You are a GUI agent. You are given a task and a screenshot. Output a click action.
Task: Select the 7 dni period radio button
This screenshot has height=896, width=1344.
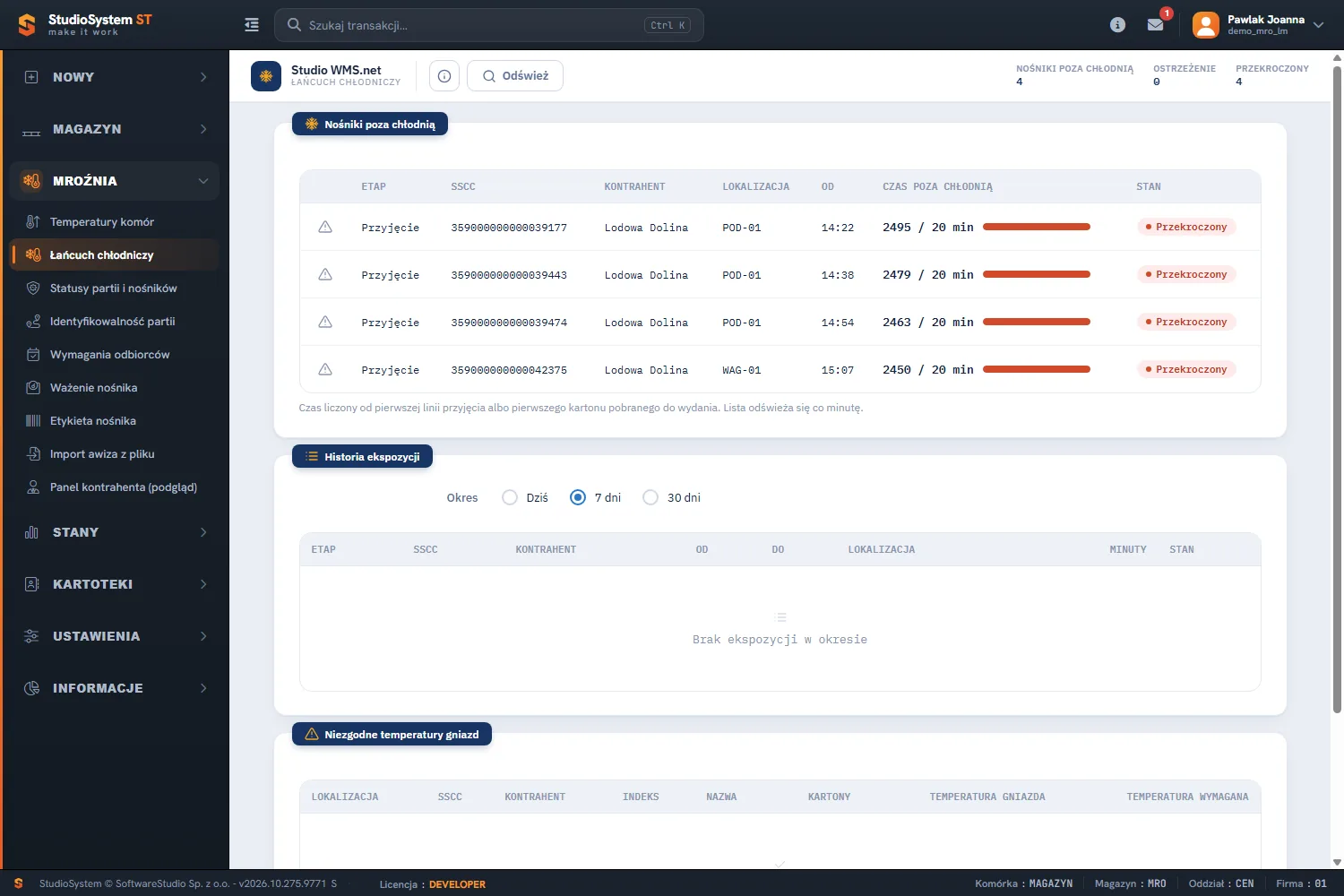pos(578,497)
